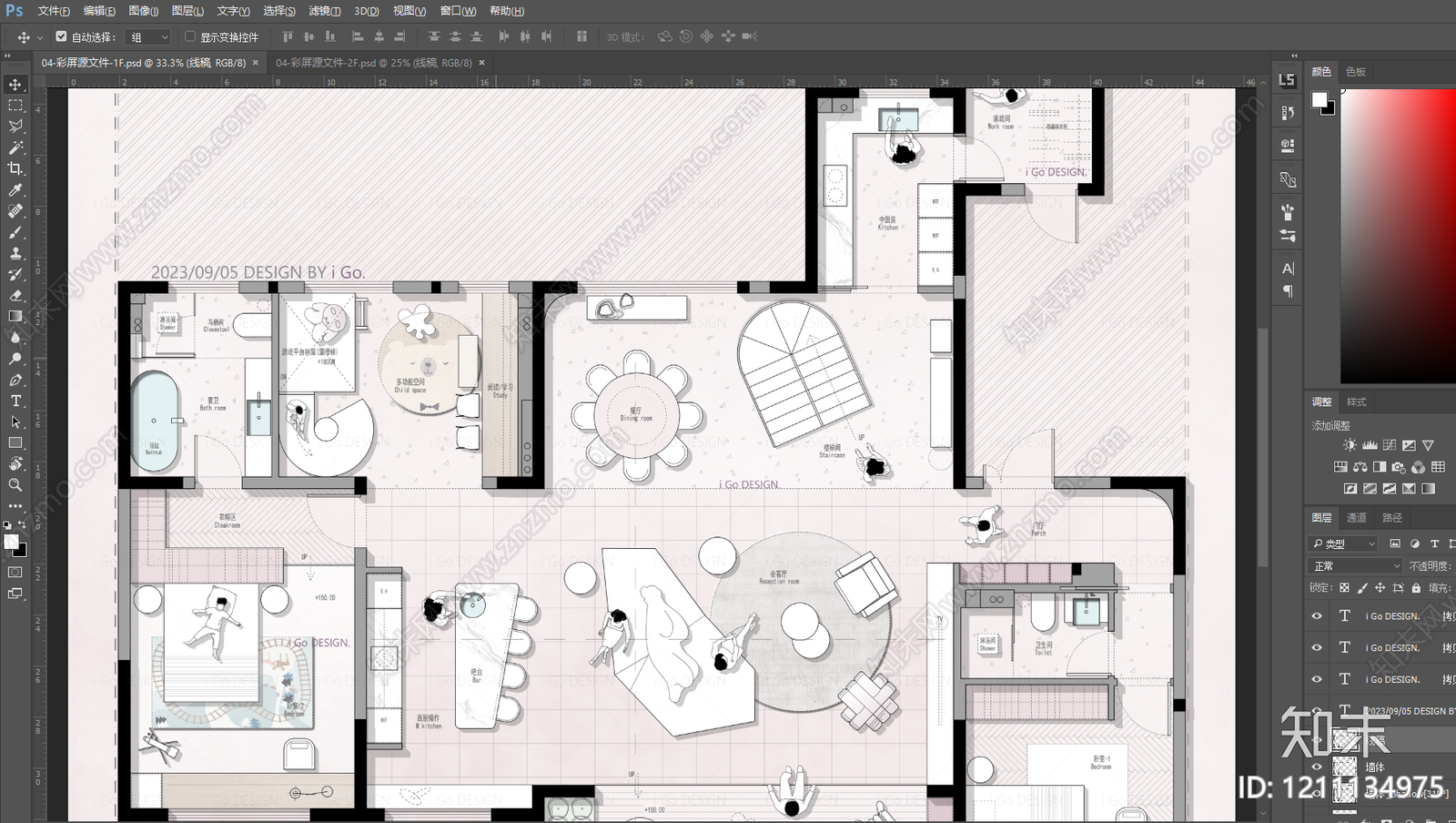Check the 显示变换控件 checkbox
Screen dimensions: 1456x823
pyautogui.click(x=190, y=36)
